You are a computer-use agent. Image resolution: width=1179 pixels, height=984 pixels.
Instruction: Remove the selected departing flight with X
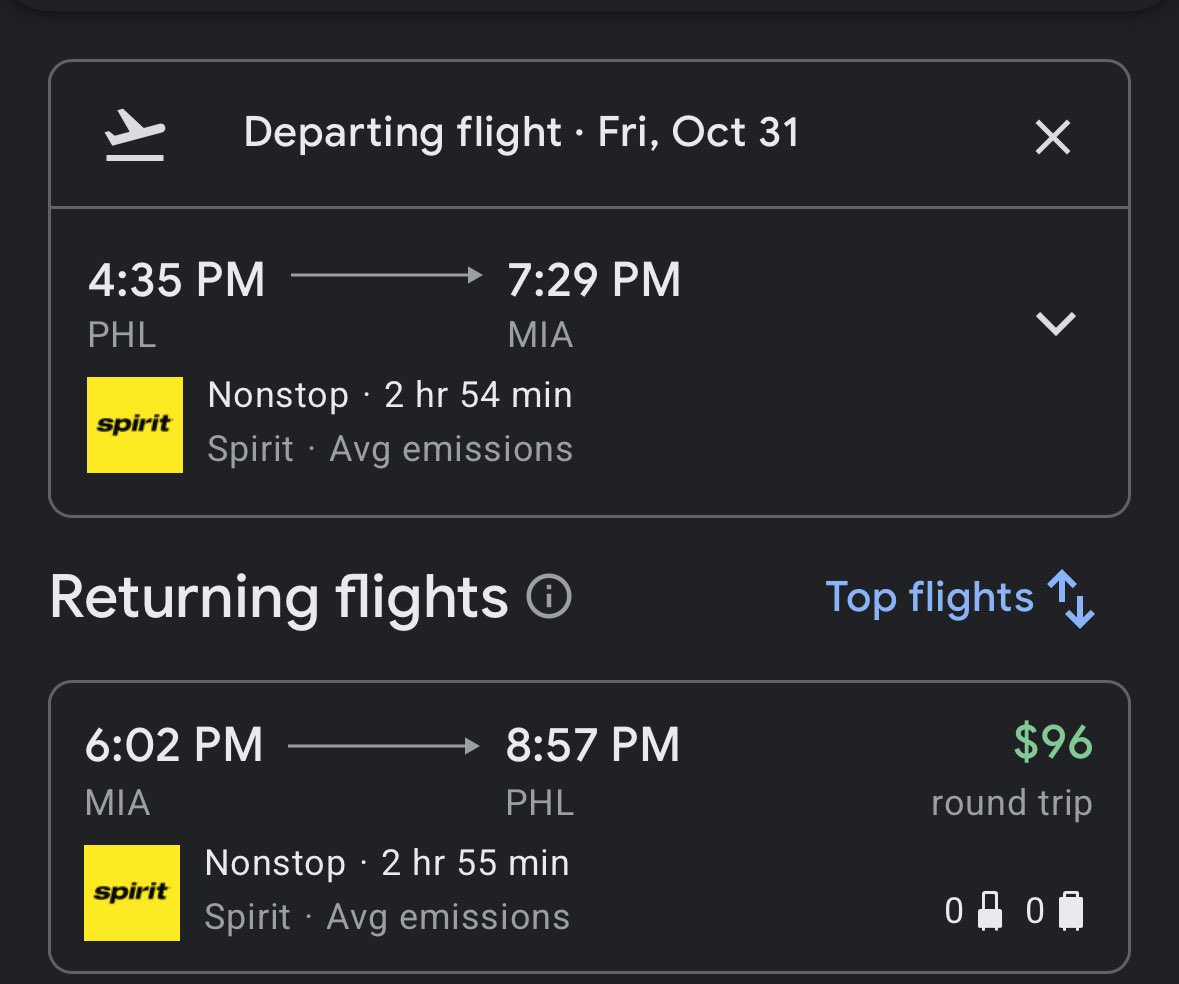pyautogui.click(x=1053, y=138)
